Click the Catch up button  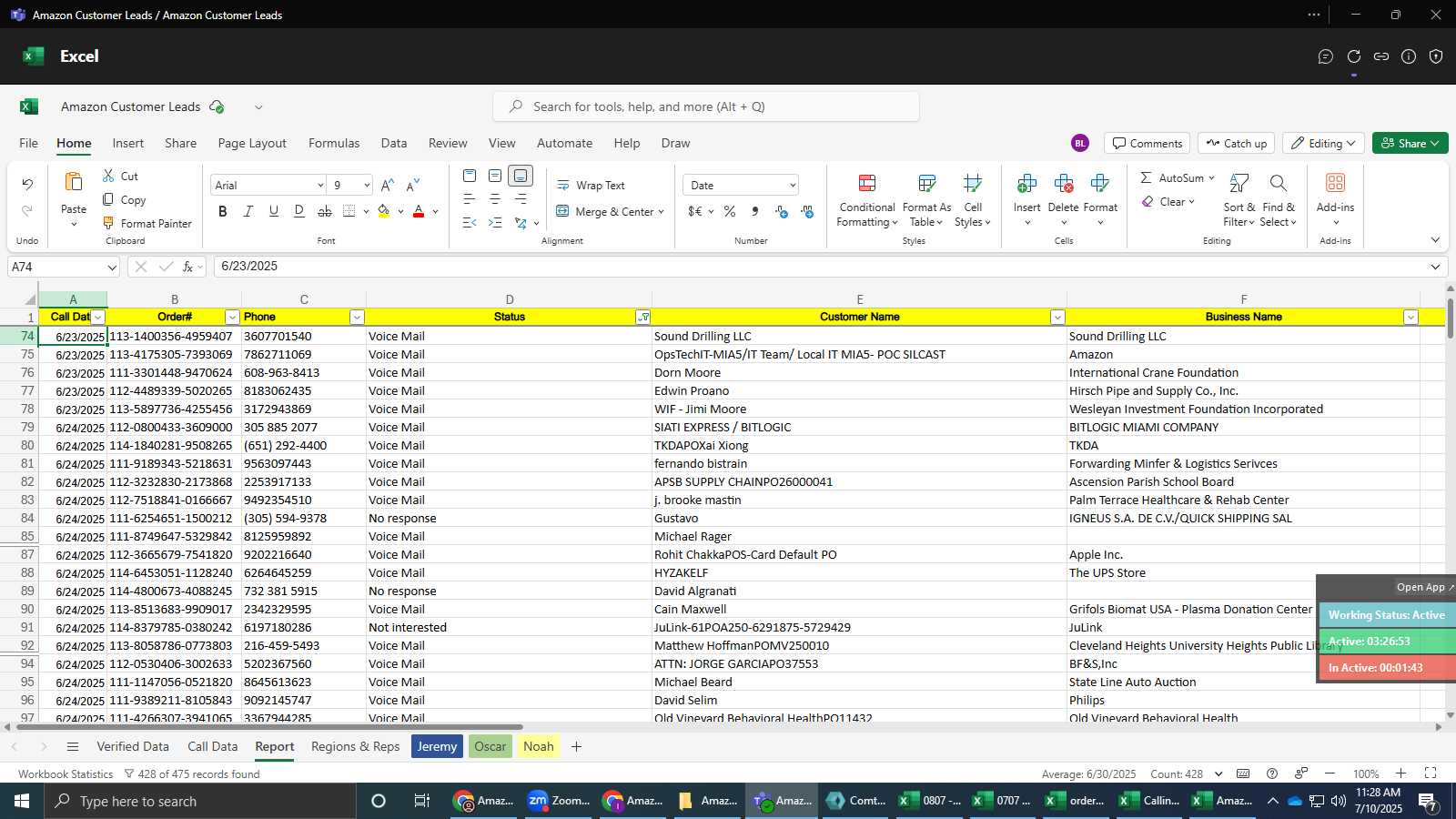point(1236,143)
